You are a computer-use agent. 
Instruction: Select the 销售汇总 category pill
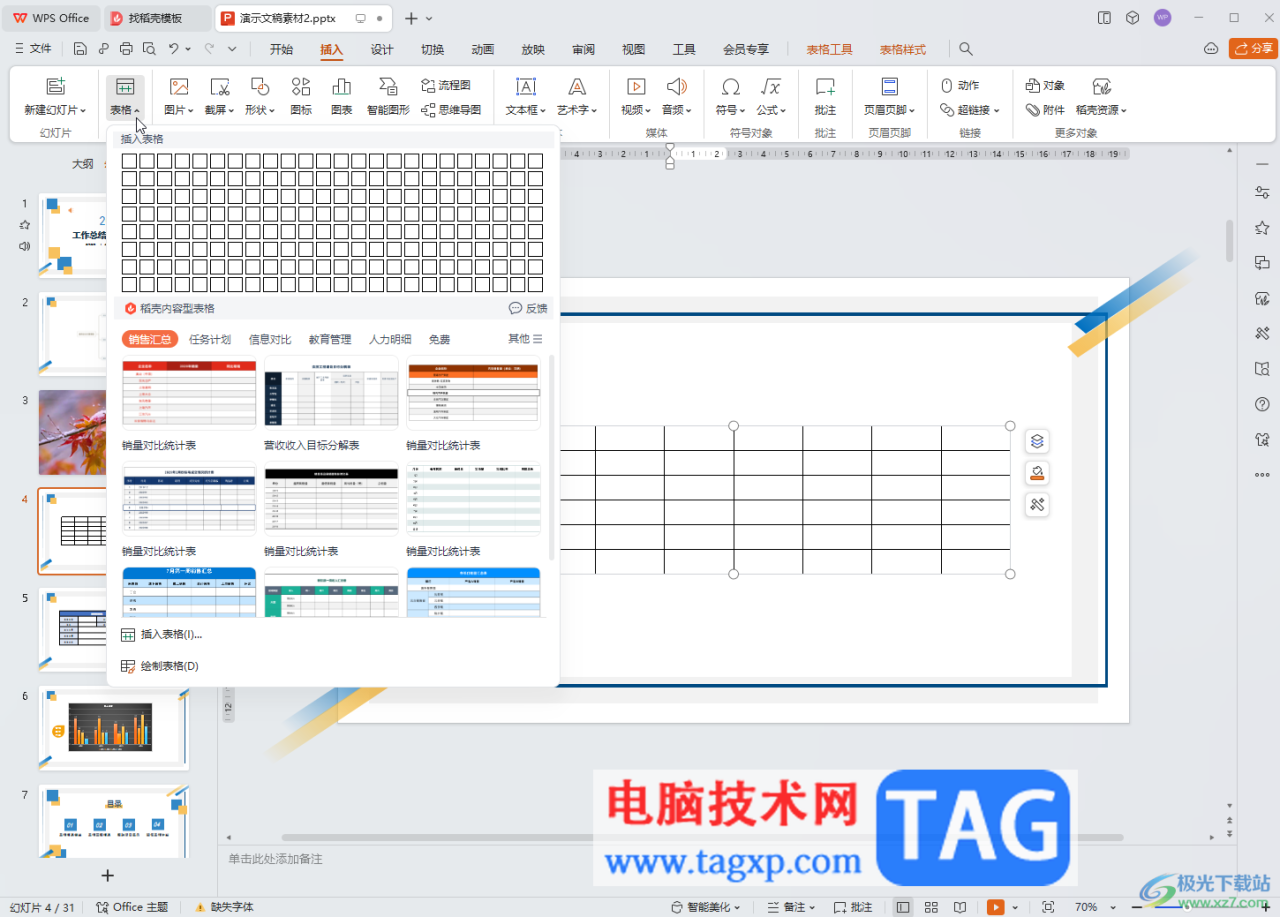pyautogui.click(x=150, y=339)
